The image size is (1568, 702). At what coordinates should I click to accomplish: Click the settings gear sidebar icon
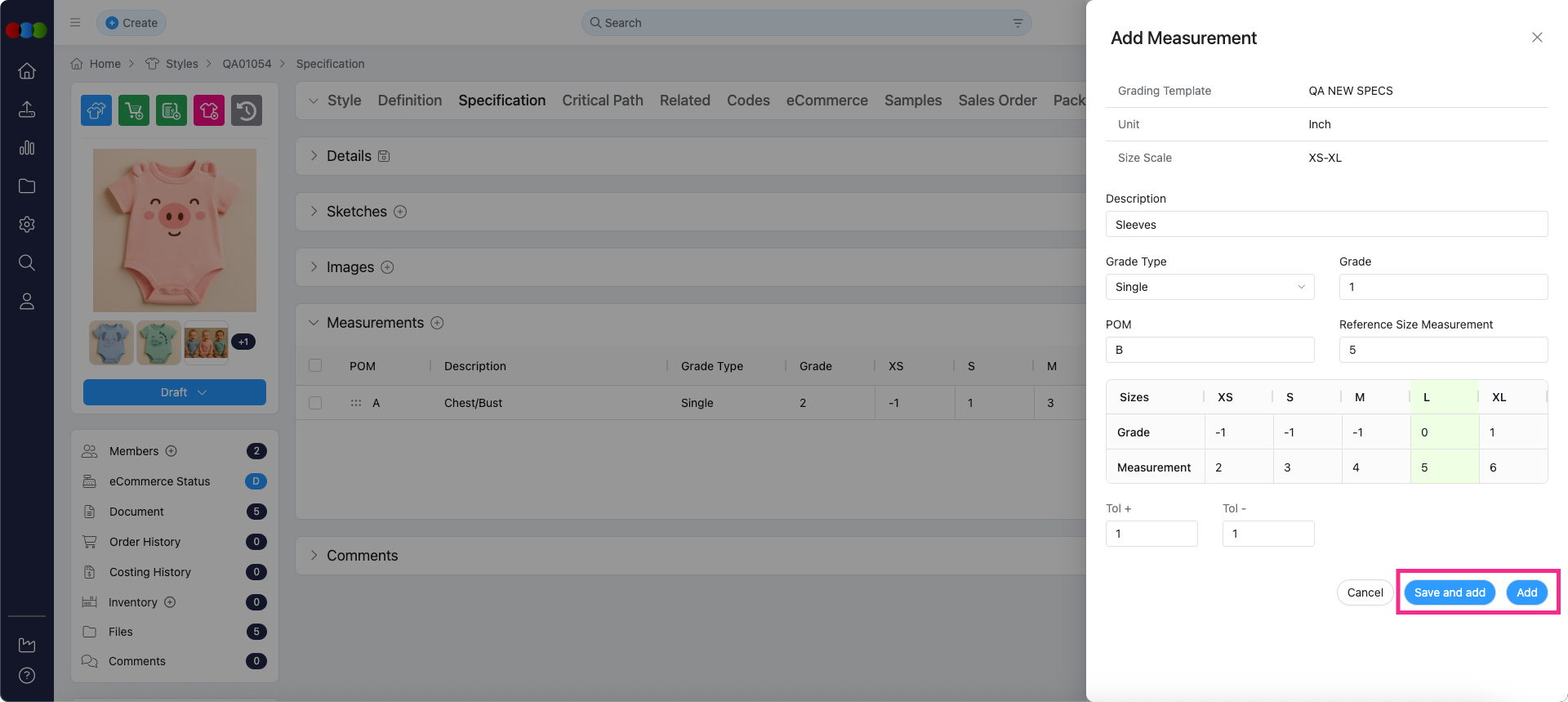click(x=27, y=225)
